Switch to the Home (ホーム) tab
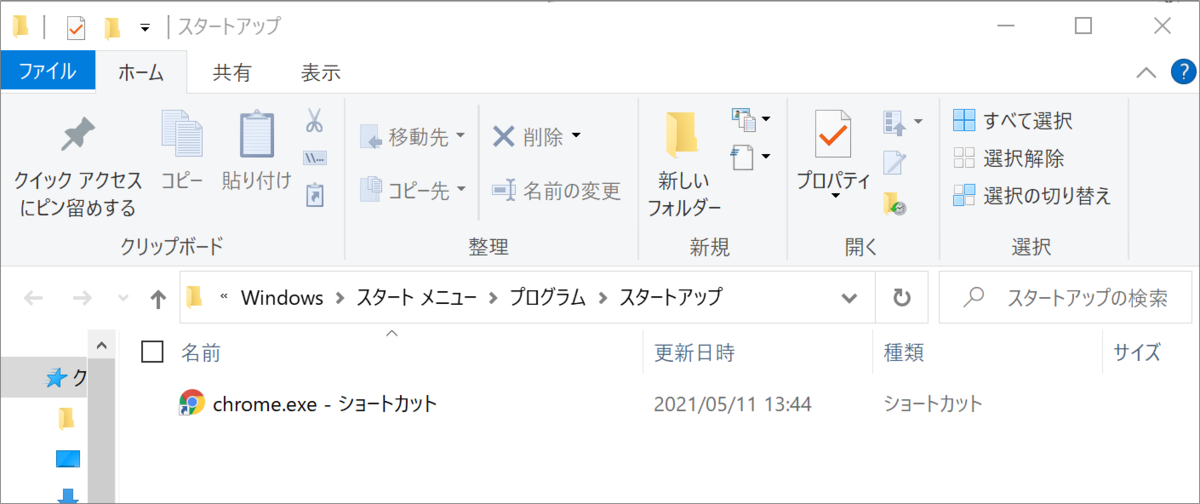Screen dimensions: 1200x504 tap(142, 71)
